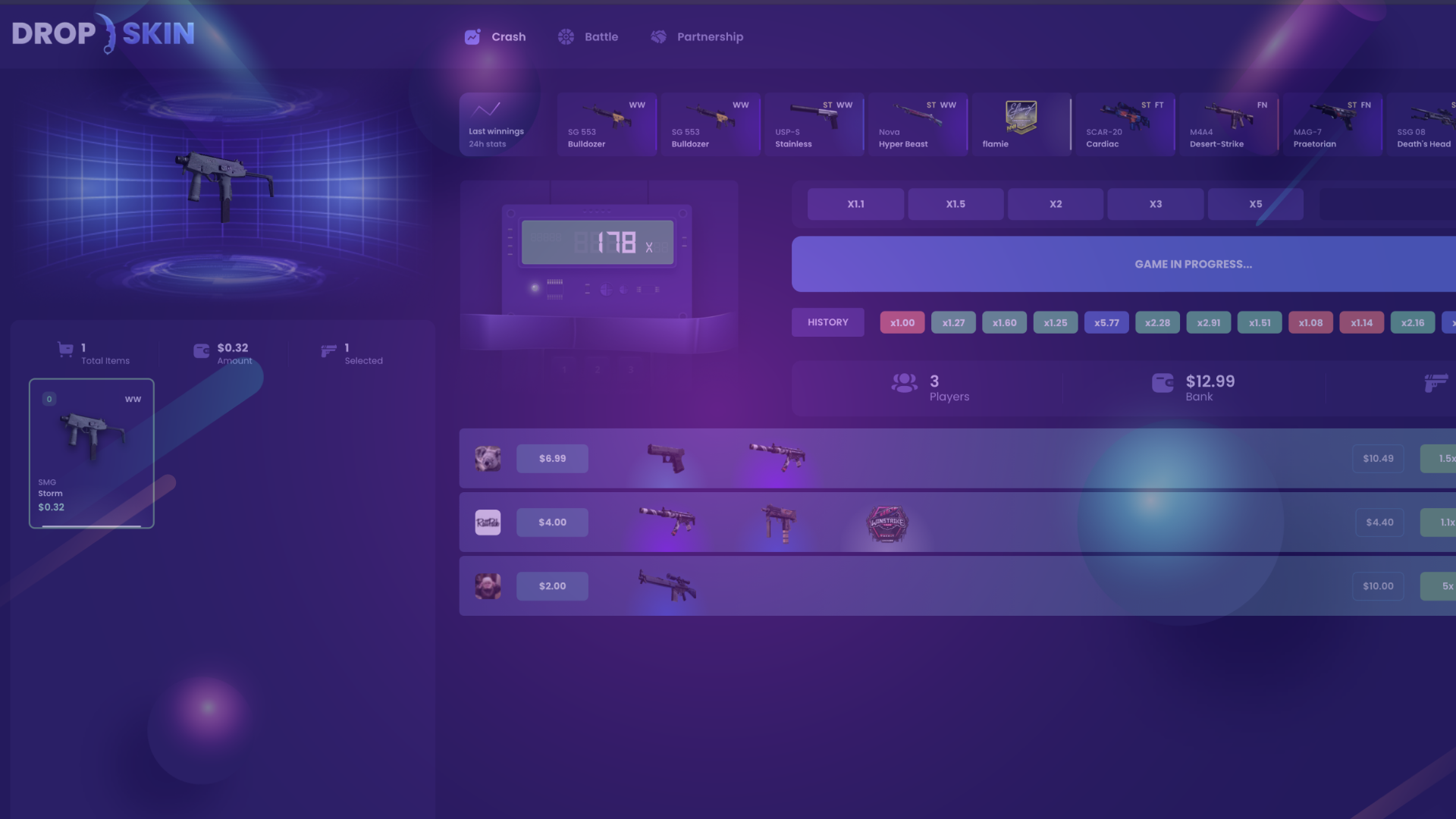Click the progress bar under the SMG Storm price
Image resolution: width=1456 pixels, height=819 pixels.
click(x=90, y=524)
